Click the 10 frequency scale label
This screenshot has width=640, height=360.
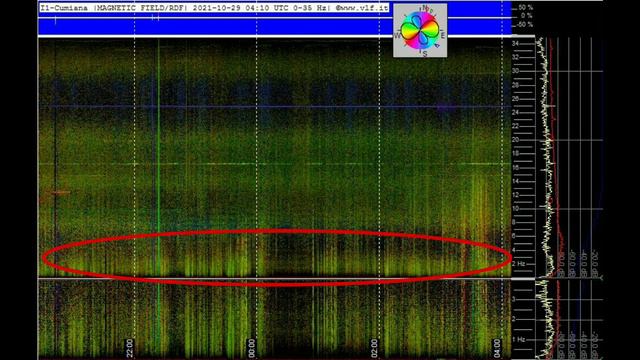516,209
